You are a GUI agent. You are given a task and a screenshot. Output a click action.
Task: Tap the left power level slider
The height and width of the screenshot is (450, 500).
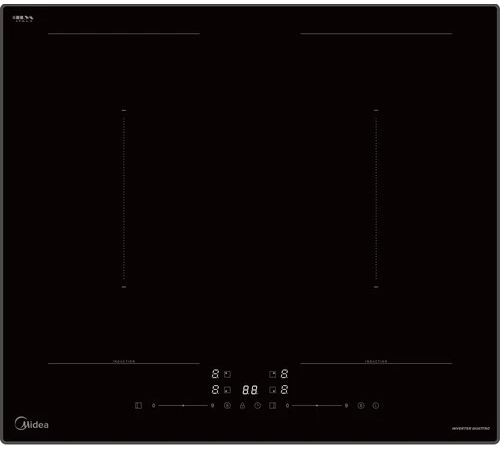183,405
